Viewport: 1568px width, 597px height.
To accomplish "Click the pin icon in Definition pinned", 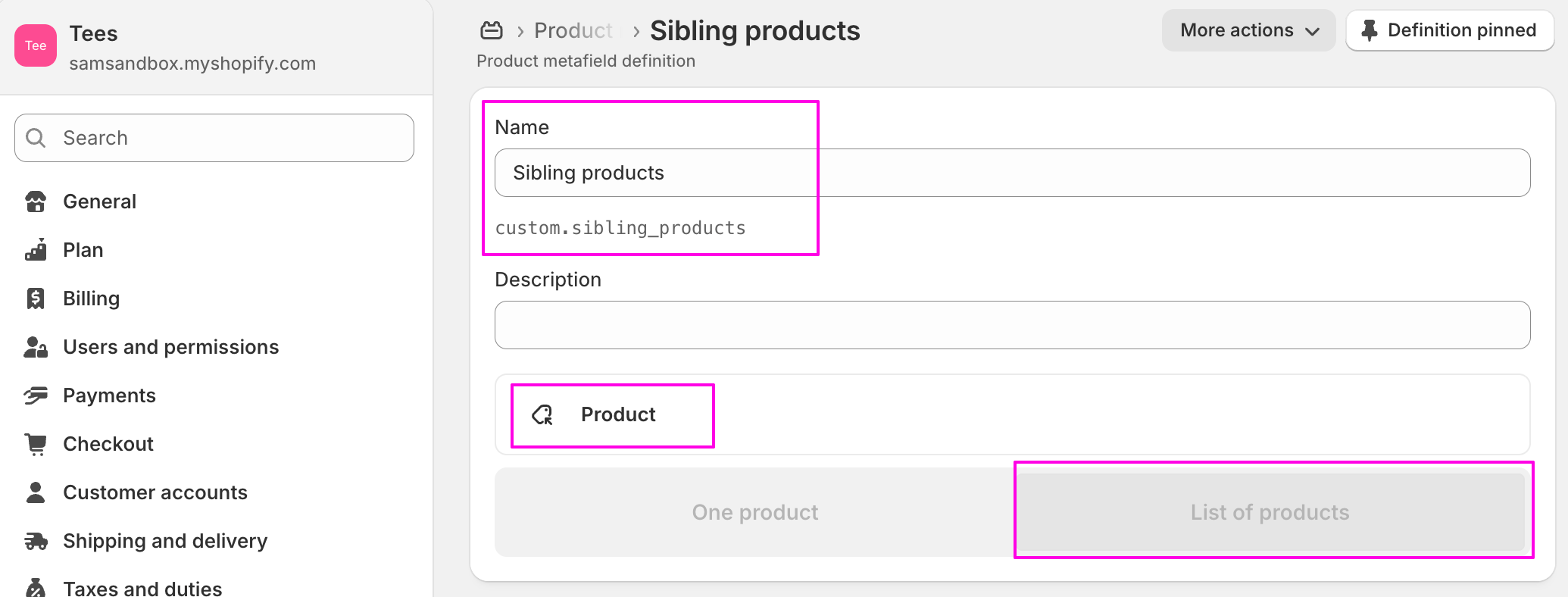I will (x=1369, y=30).
